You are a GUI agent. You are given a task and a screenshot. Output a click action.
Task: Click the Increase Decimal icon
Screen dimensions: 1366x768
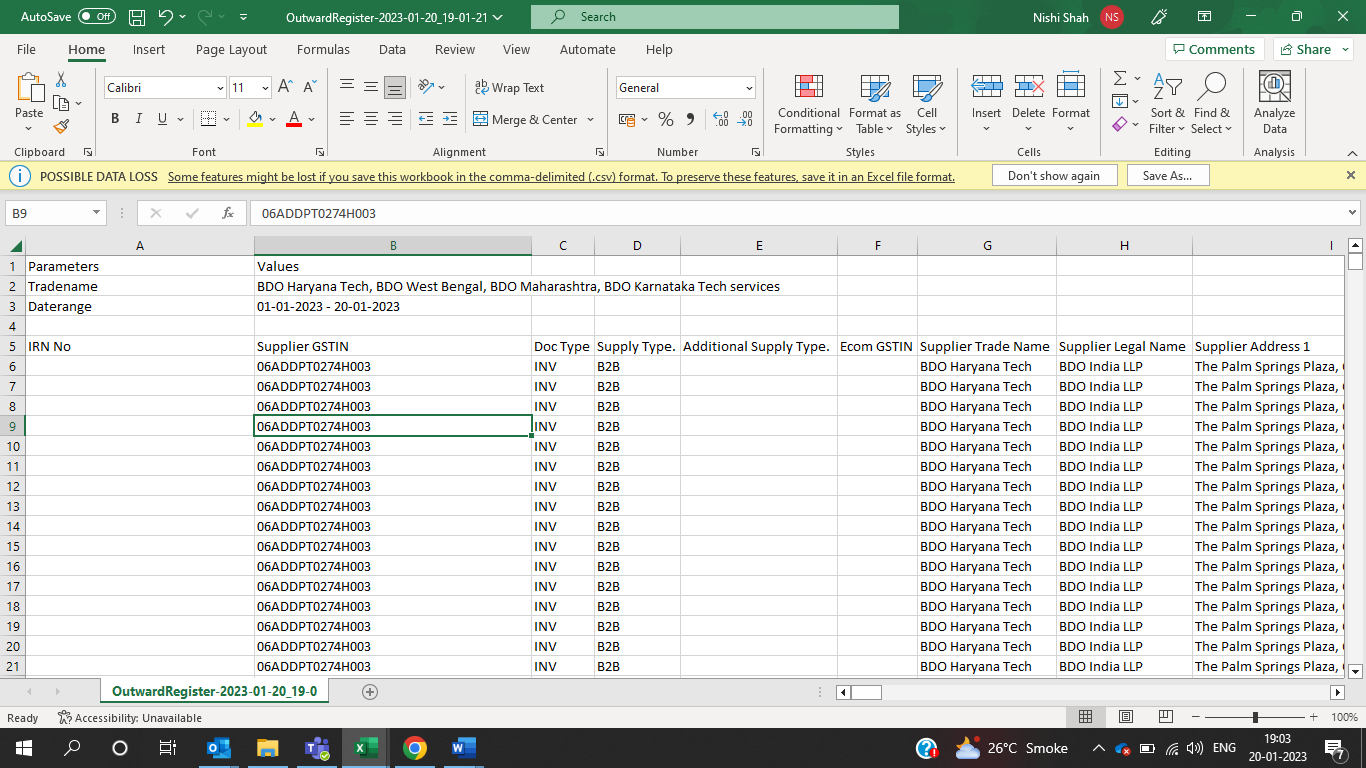tap(719, 118)
